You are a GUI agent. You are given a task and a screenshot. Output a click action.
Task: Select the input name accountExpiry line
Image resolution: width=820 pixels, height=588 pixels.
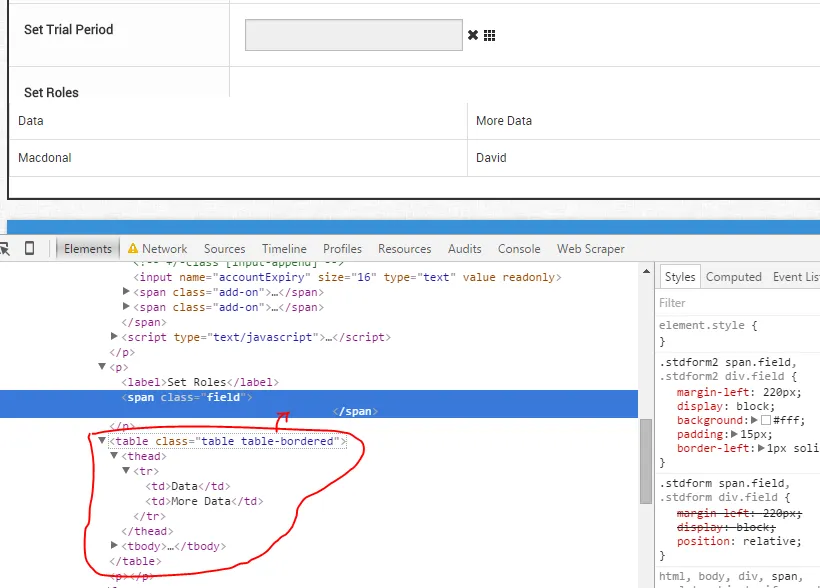[x=347, y=277]
